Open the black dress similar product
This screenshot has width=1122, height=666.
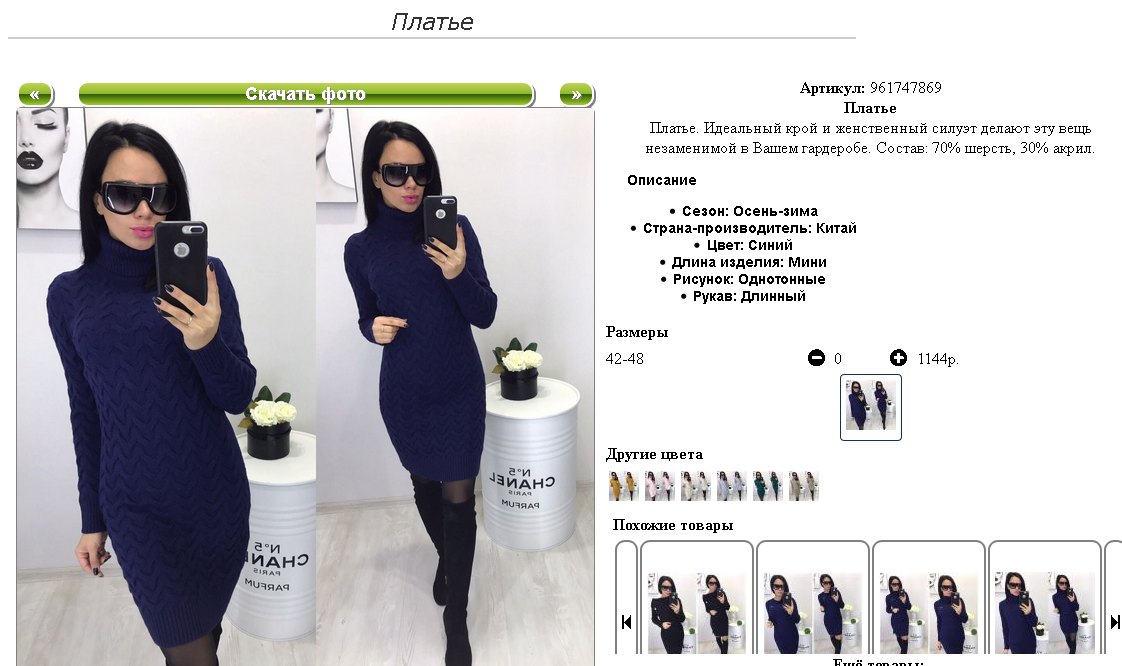[697, 613]
